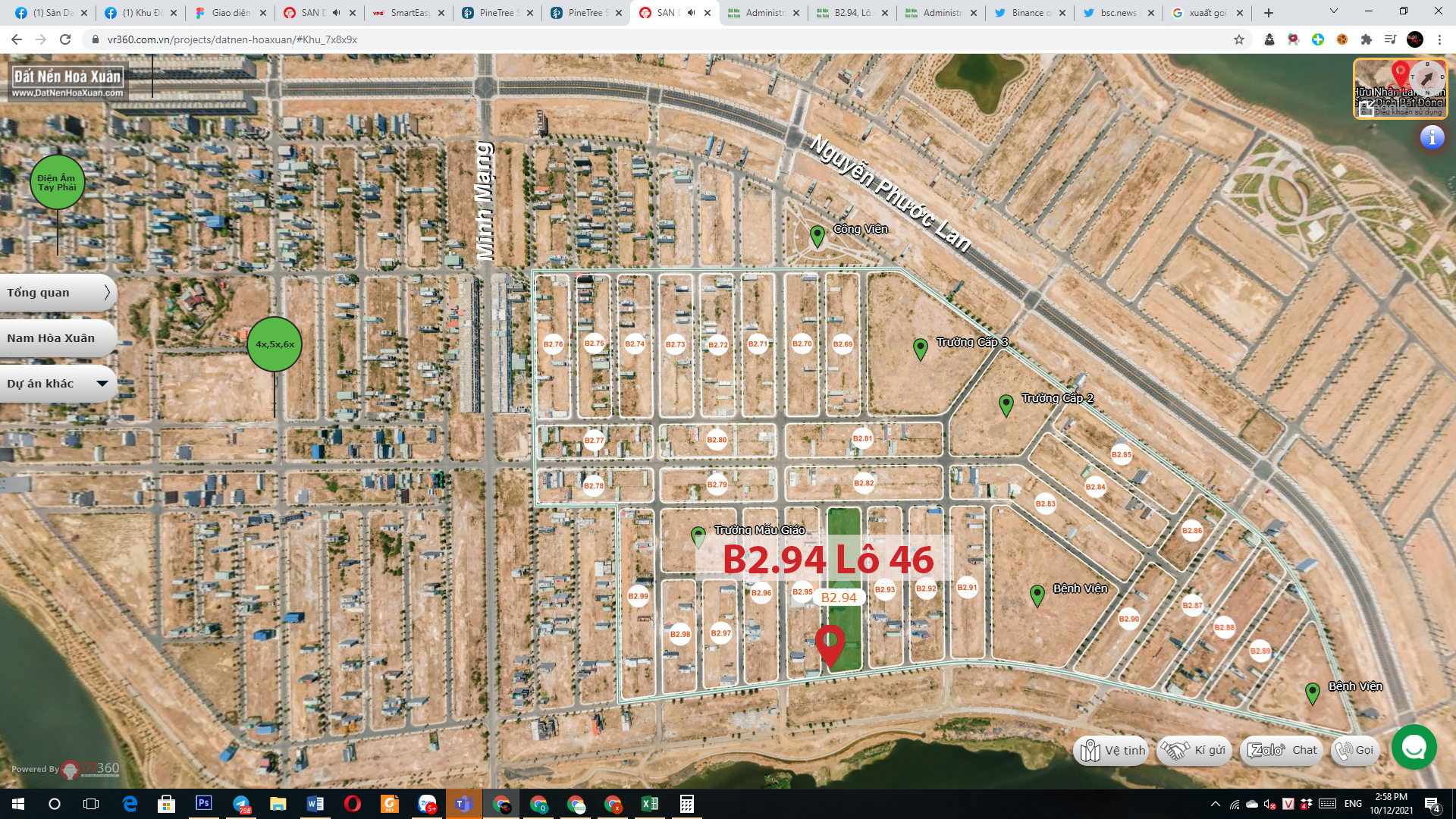Screen dimensions: 1456x819
Task: Open the green chat bubble widget
Action: pos(1414,748)
